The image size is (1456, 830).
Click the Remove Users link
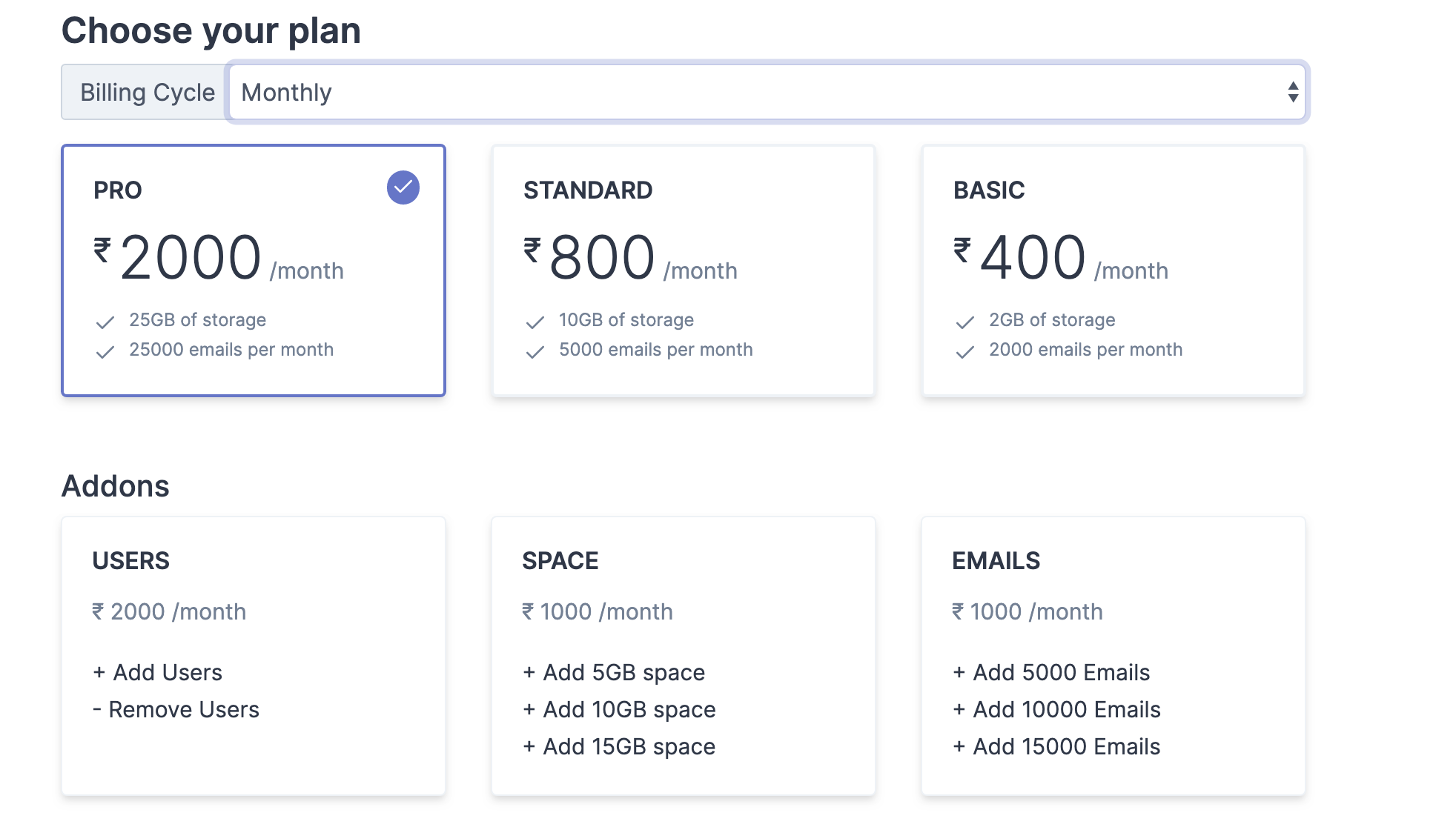[176, 710]
